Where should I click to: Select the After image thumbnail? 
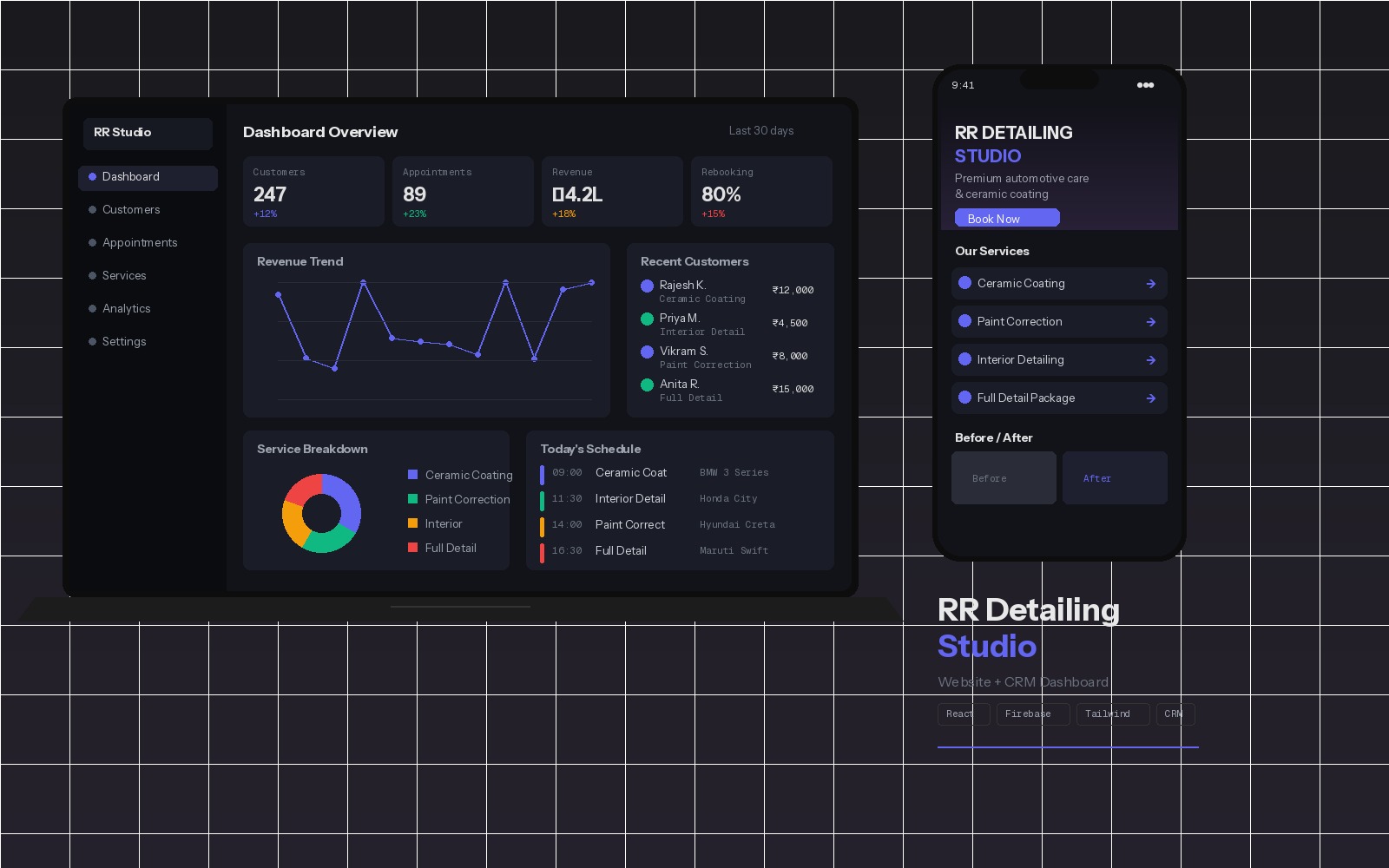coord(1115,478)
